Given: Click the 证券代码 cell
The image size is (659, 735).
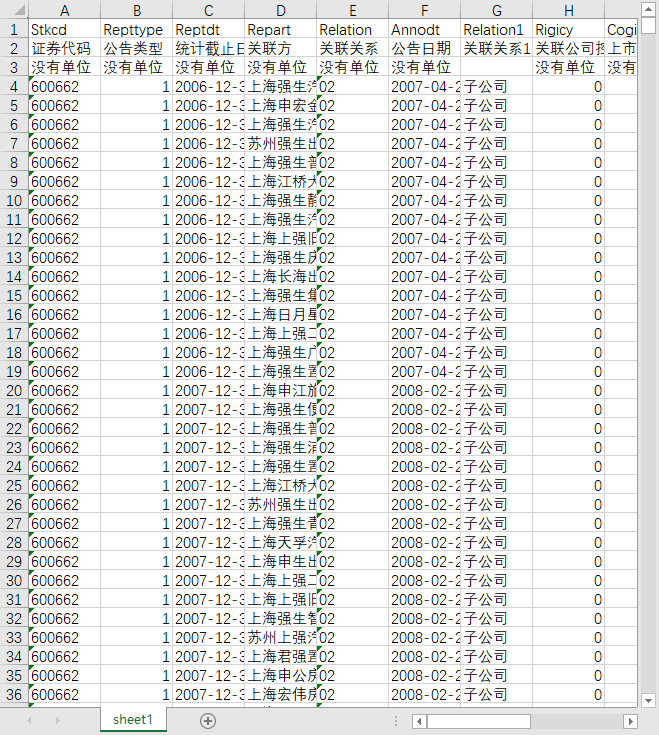Looking at the screenshot, I should click(65, 48).
